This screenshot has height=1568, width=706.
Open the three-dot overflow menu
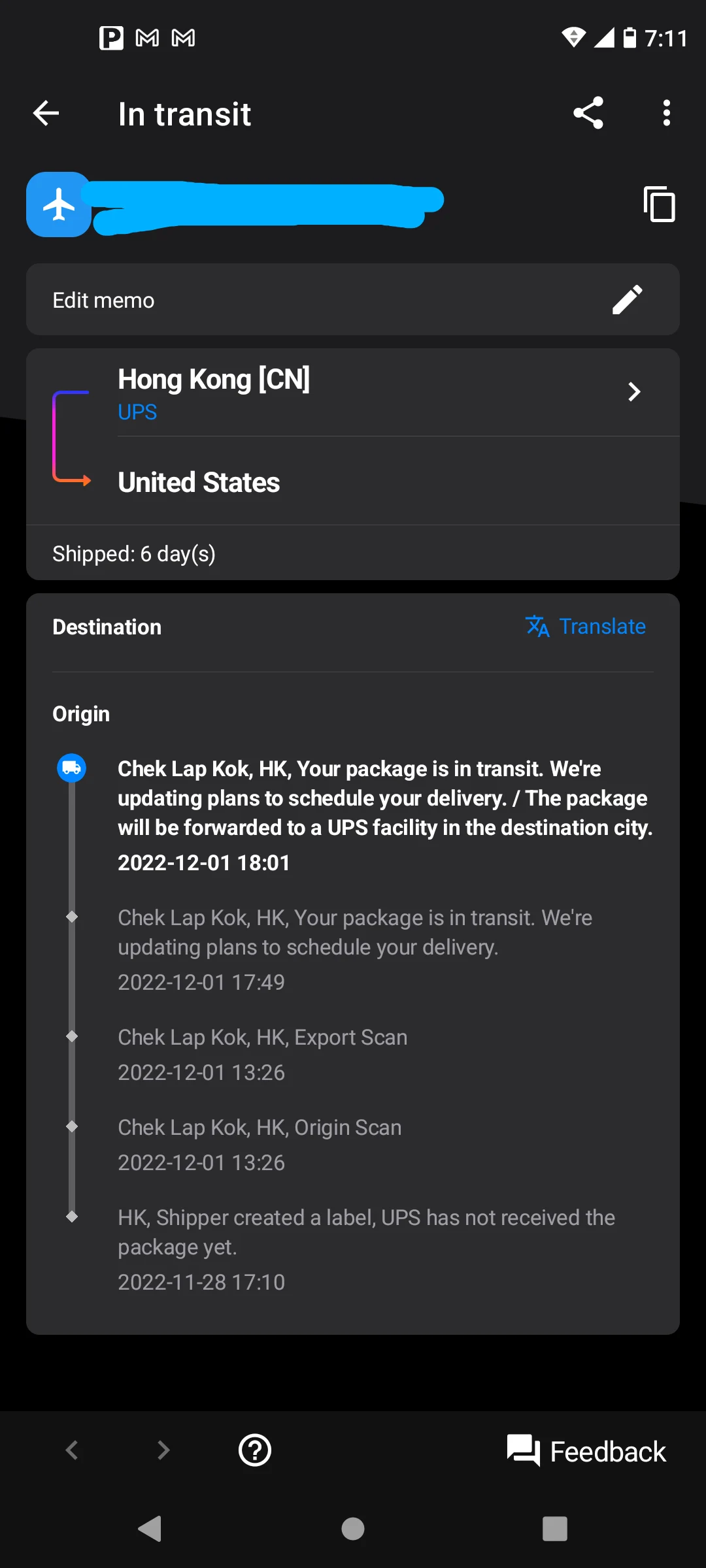pos(666,114)
